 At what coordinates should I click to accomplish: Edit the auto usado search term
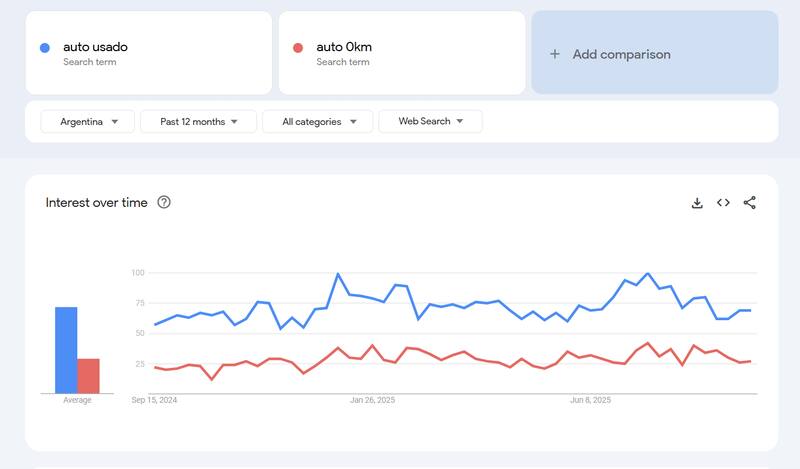(95, 47)
